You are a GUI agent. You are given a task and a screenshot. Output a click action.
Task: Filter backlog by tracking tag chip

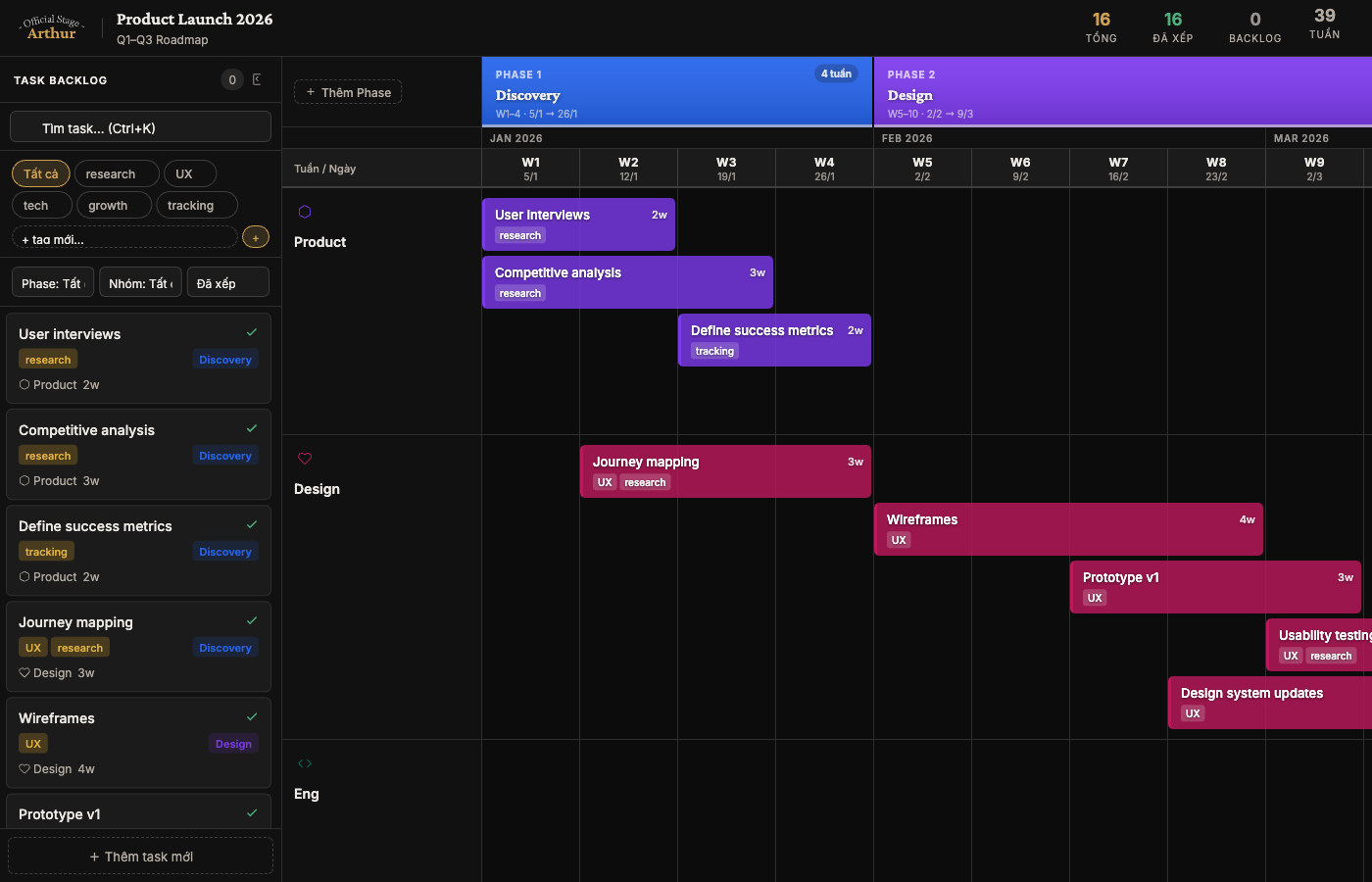(x=197, y=205)
